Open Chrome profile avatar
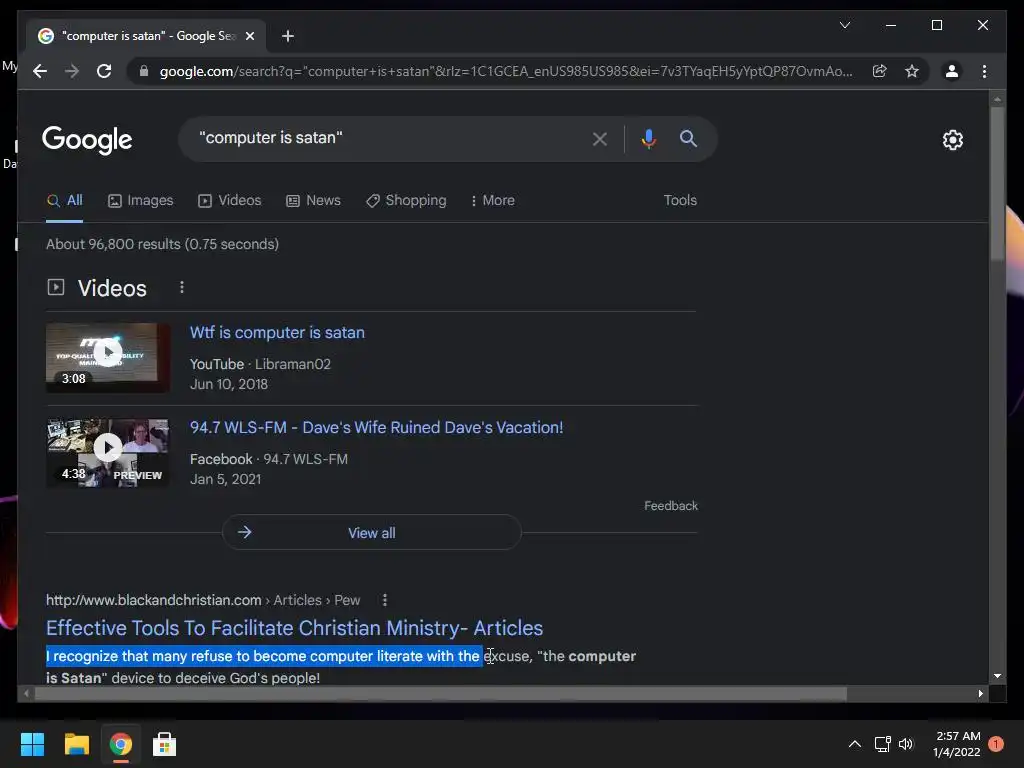Screen dimensions: 1024x768 pos(952,71)
